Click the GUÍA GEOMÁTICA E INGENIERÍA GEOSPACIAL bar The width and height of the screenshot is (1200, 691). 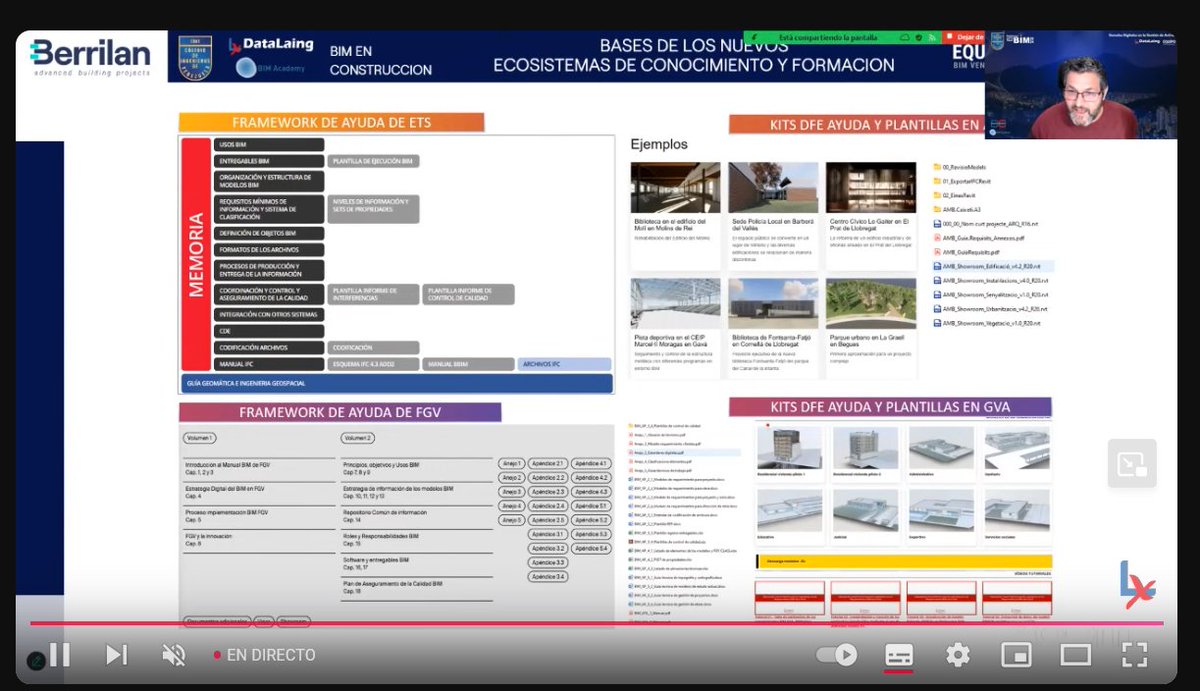(x=397, y=384)
